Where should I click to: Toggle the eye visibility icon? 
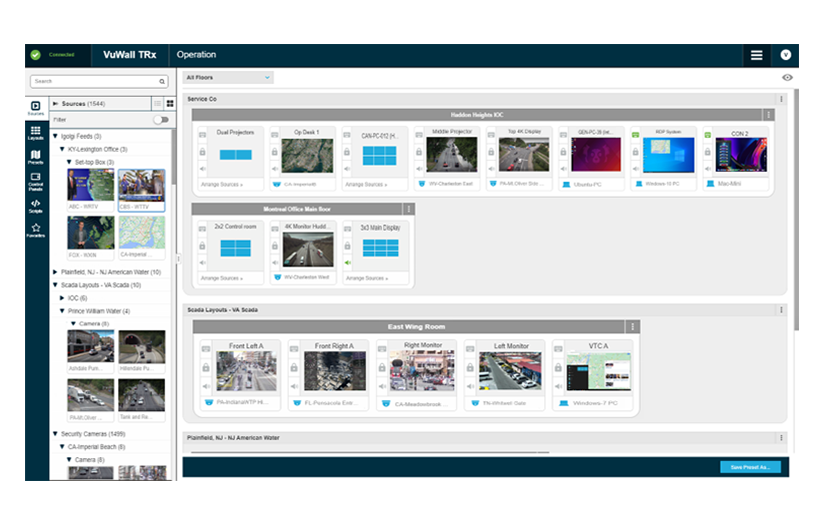click(787, 77)
